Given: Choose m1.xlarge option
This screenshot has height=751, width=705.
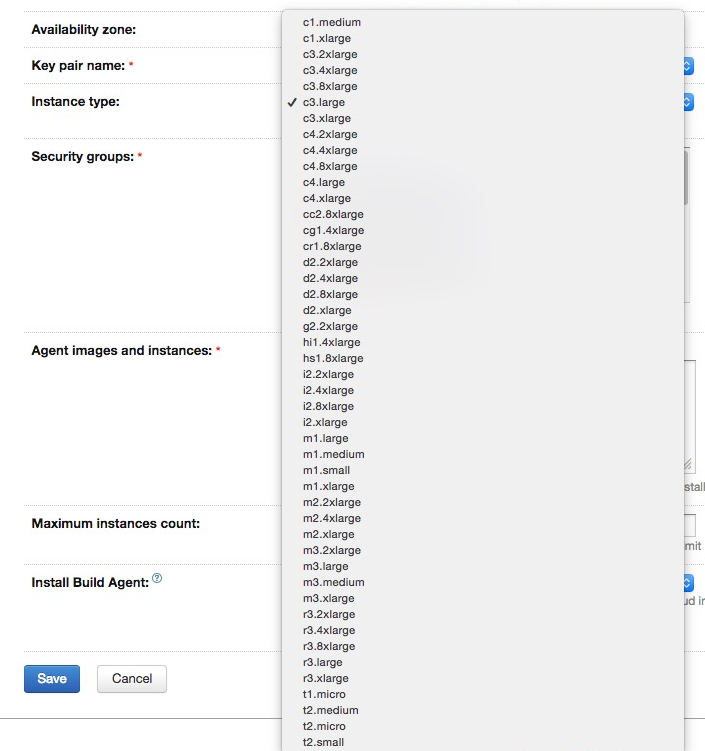Looking at the screenshot, I should pyautogui.click(x=483, y=486).
